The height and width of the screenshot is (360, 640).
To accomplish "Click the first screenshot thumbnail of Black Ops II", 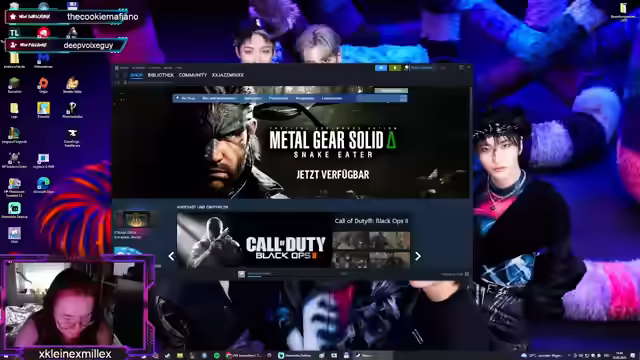I will click(x=350, y=240).
